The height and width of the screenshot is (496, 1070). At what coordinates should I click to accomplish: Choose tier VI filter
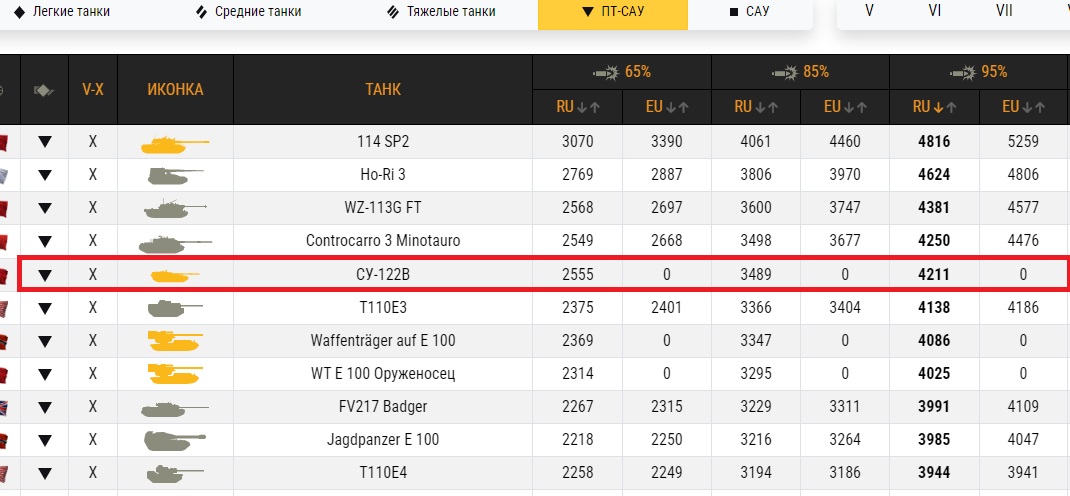point(935,11)
